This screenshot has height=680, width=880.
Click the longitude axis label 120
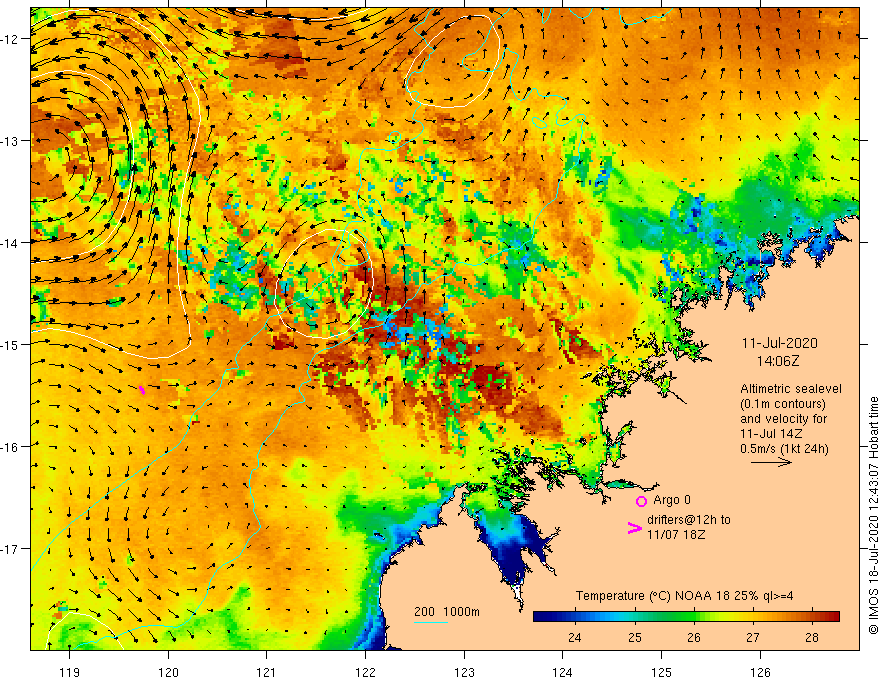[x=168, y=672]
